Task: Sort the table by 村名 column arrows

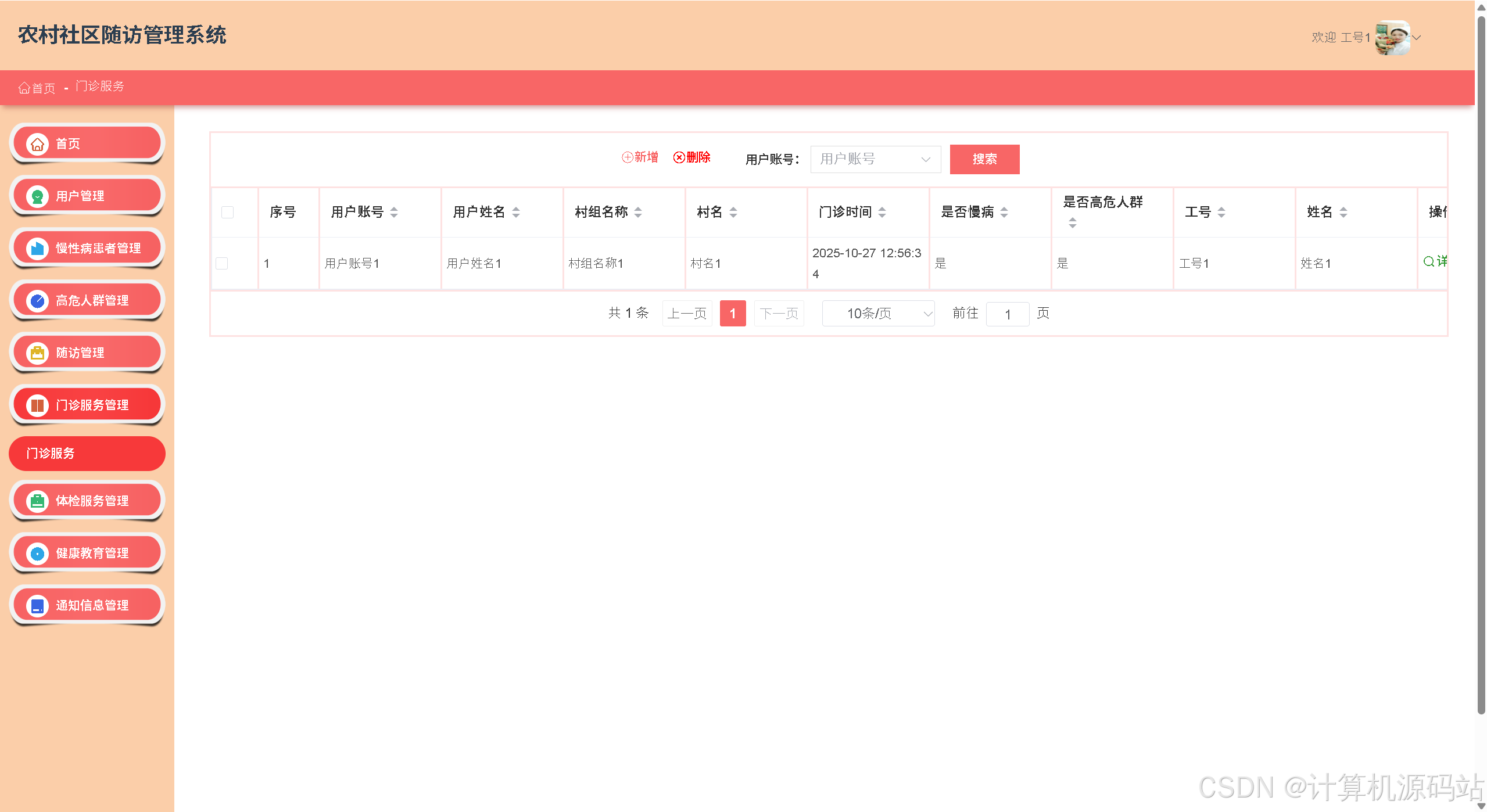Action: [733, 212]
